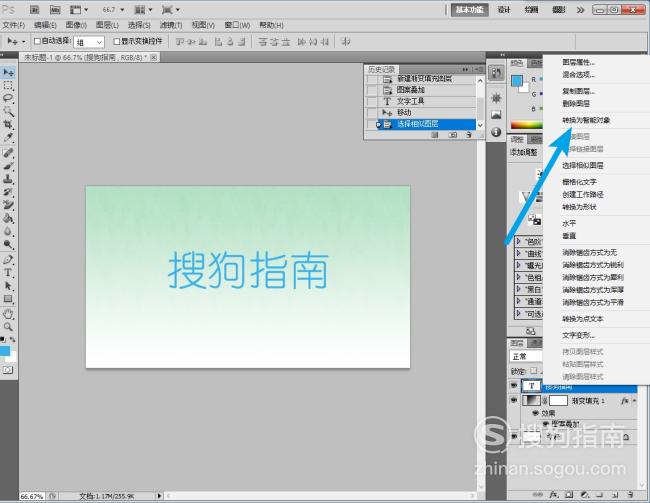The image size is (650, 503).
Task: Select the Rectangle shape tool
Action: [x=8, y=299]
